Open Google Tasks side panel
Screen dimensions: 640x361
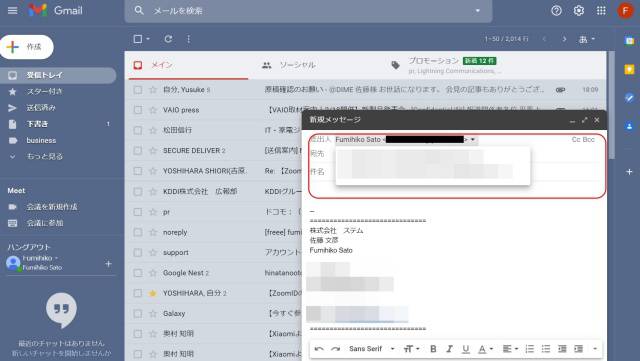click(629, 98)
